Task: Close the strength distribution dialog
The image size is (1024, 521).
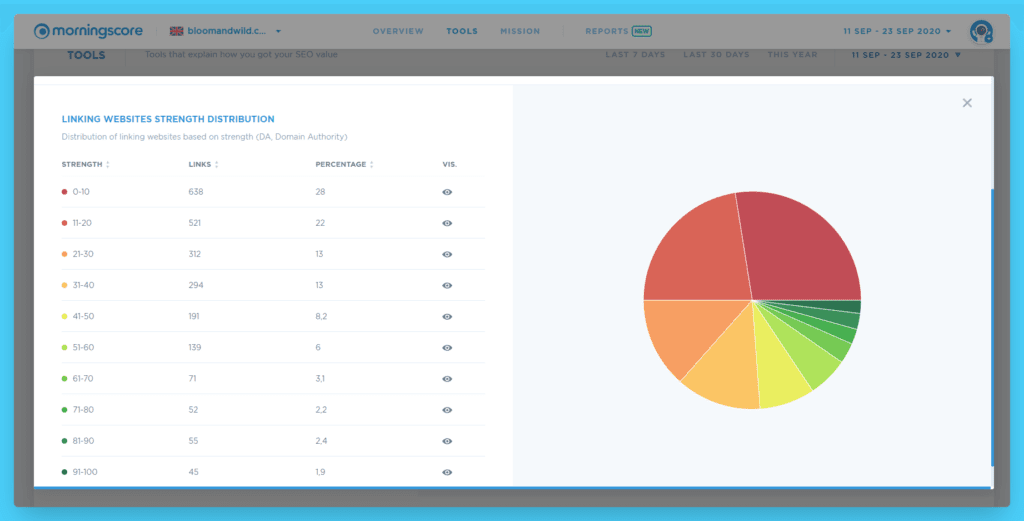Action: pos(967,103)
